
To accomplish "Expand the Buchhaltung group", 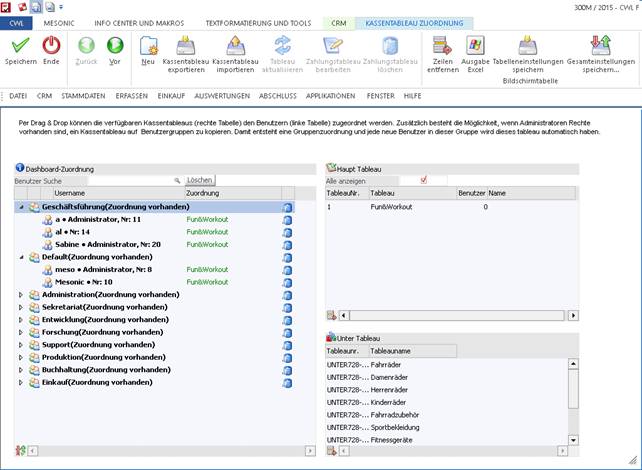I will point(21,370).
